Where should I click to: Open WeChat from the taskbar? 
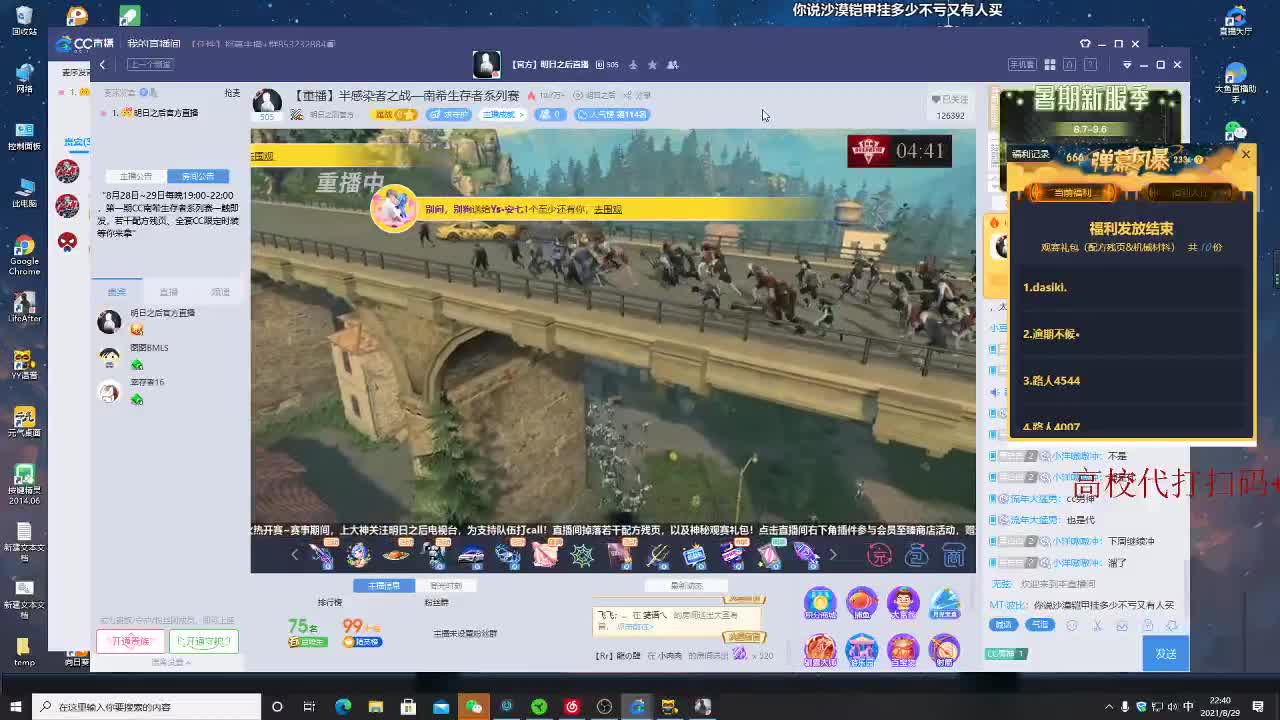[474, 707]
